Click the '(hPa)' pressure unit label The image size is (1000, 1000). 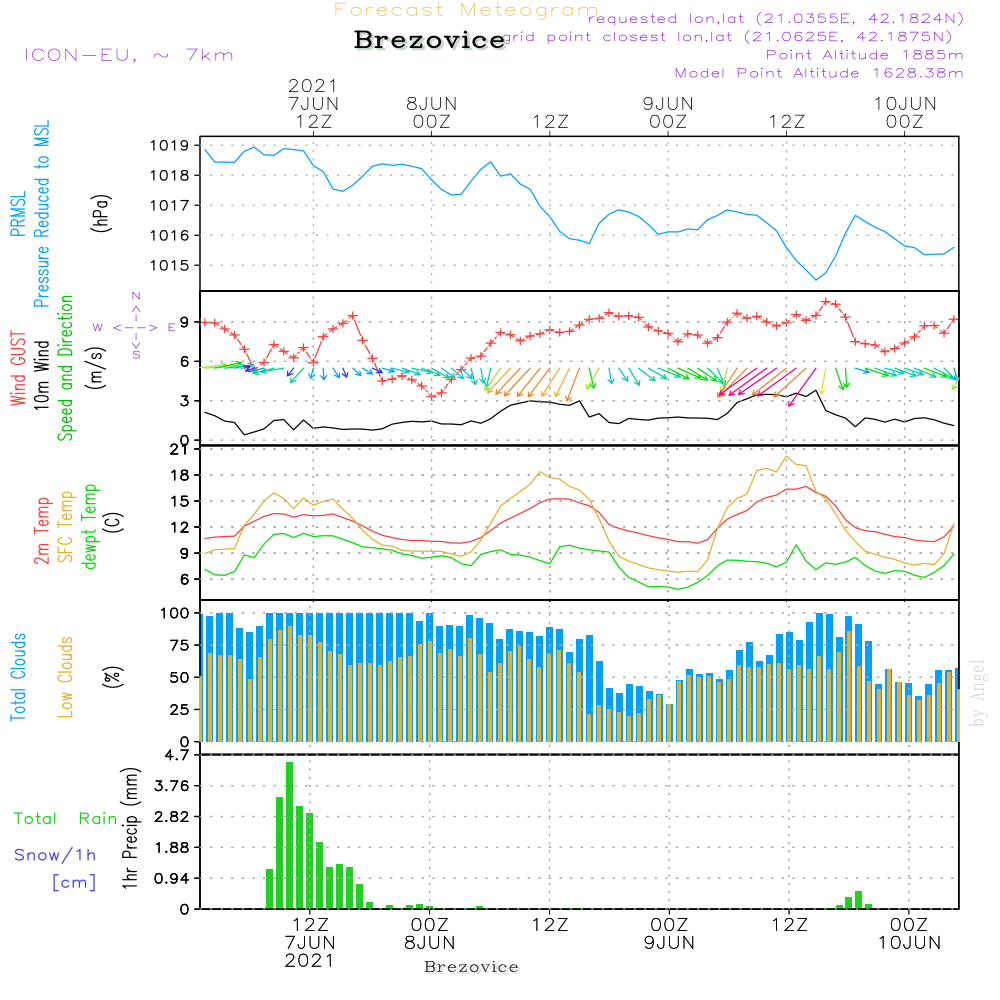(x=101, y=214)
